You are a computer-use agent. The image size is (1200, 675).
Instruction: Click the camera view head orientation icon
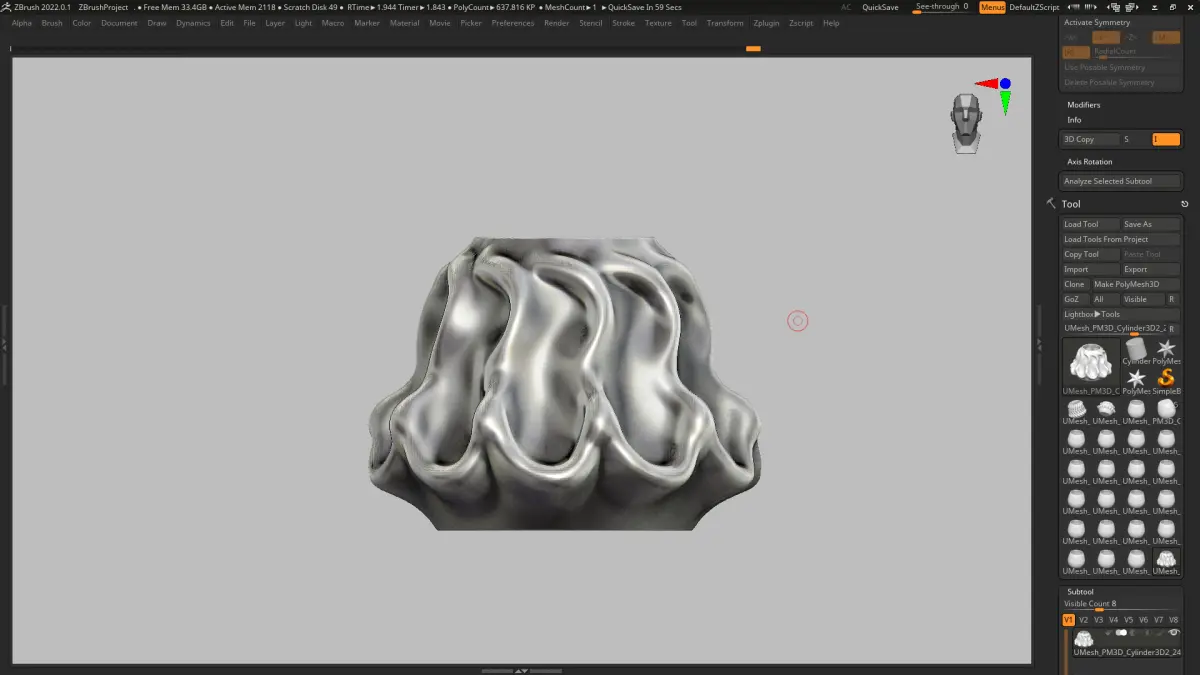pyautogui.click(x=966, y=123)
